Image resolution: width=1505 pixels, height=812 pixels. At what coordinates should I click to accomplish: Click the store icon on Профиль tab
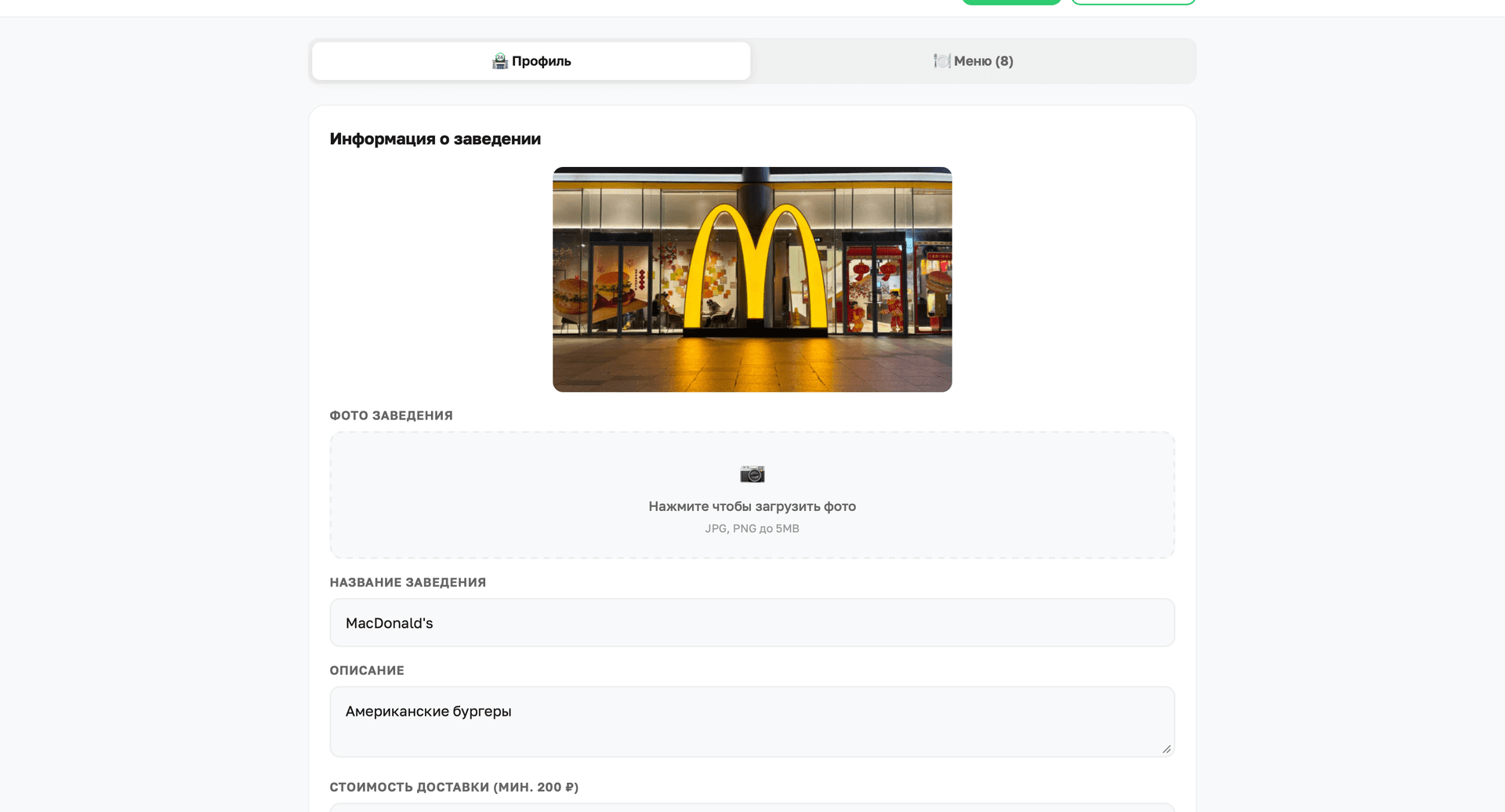point(499,61)
